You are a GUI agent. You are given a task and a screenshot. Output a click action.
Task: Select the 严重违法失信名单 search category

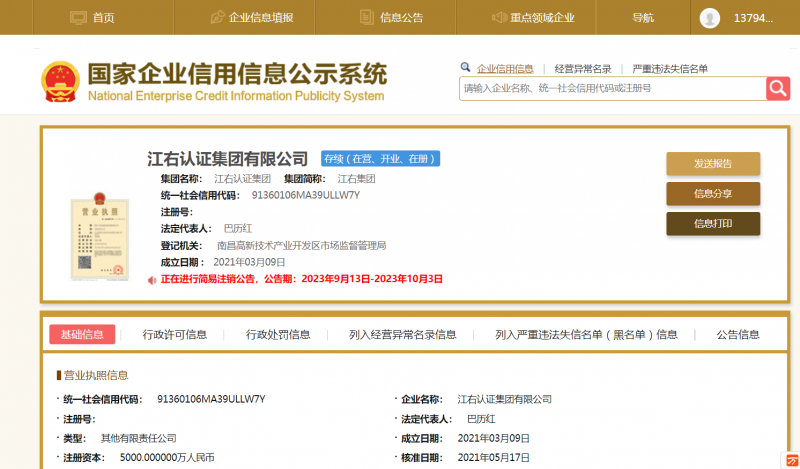(x=670, y=68)
